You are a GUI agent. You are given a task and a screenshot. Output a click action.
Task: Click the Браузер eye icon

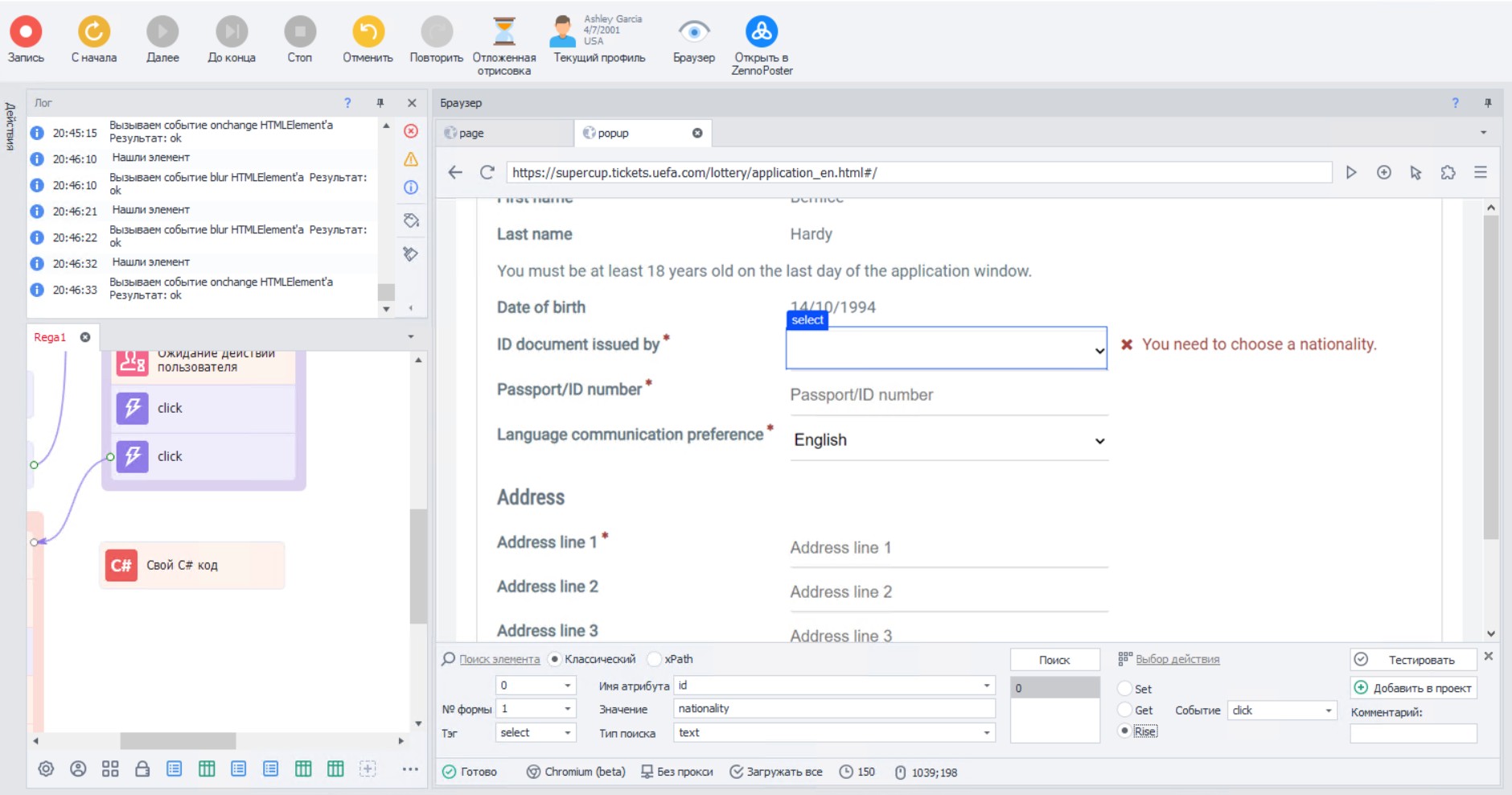click(x=693, y=32)
